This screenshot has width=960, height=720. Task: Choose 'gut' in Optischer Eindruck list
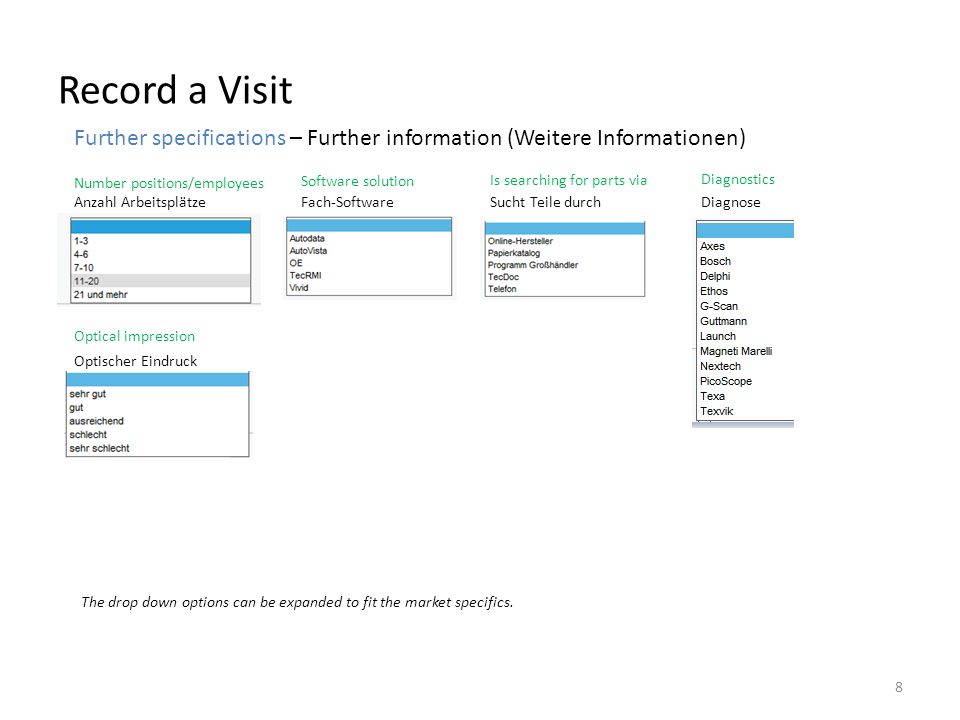(x=157, y=407)
